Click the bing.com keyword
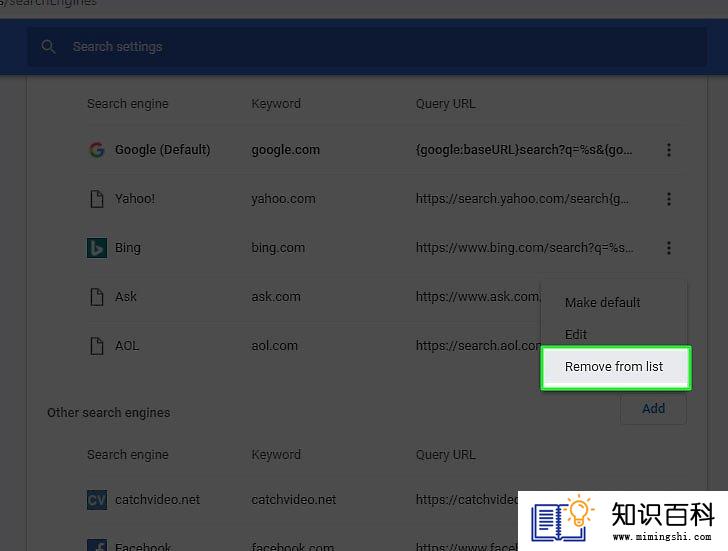Image resolution: width=728 pixels, height=551 pixels. [x=278, y=247]
